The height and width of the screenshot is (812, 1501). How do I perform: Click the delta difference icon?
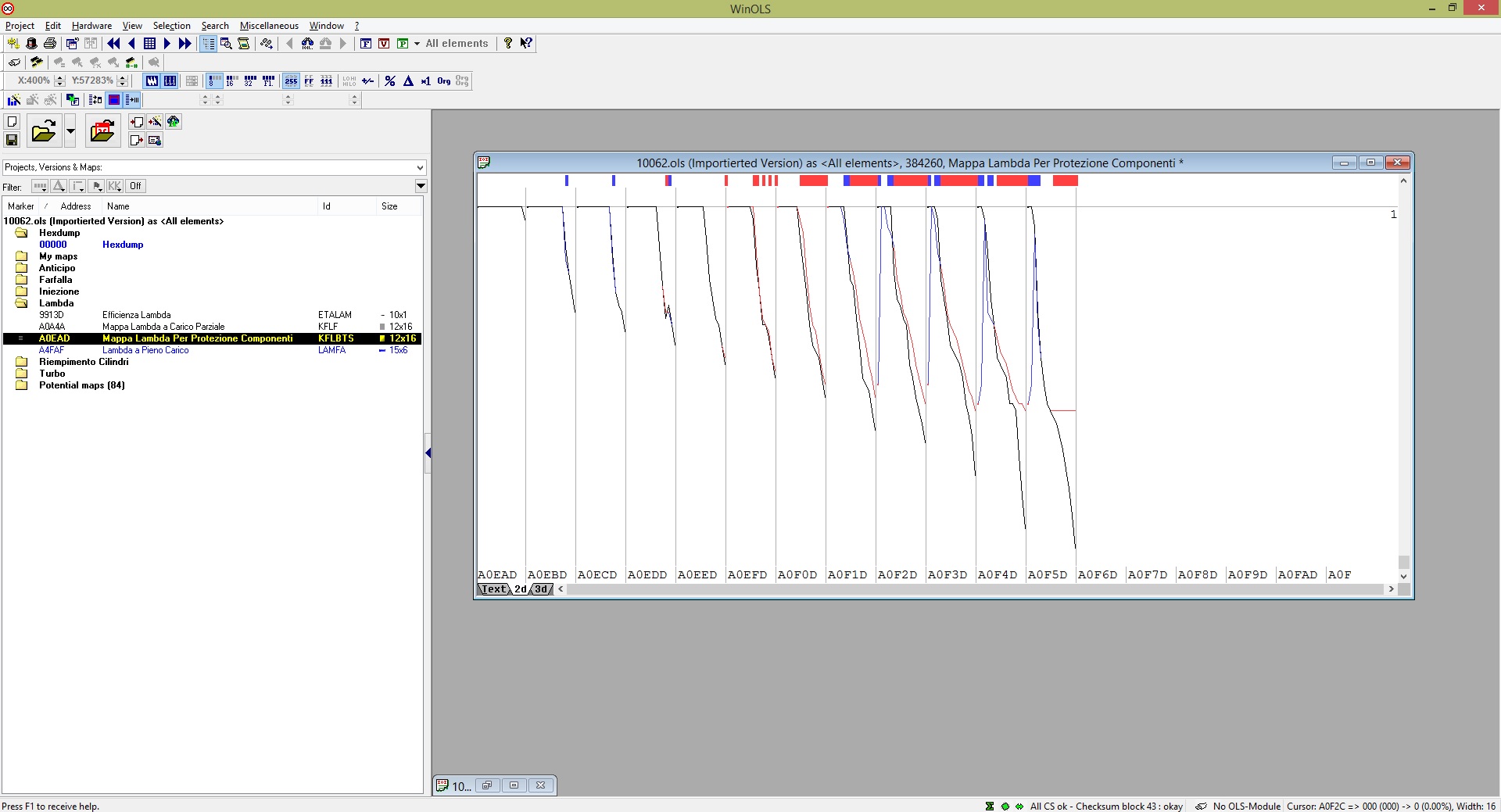coord(408,80)
